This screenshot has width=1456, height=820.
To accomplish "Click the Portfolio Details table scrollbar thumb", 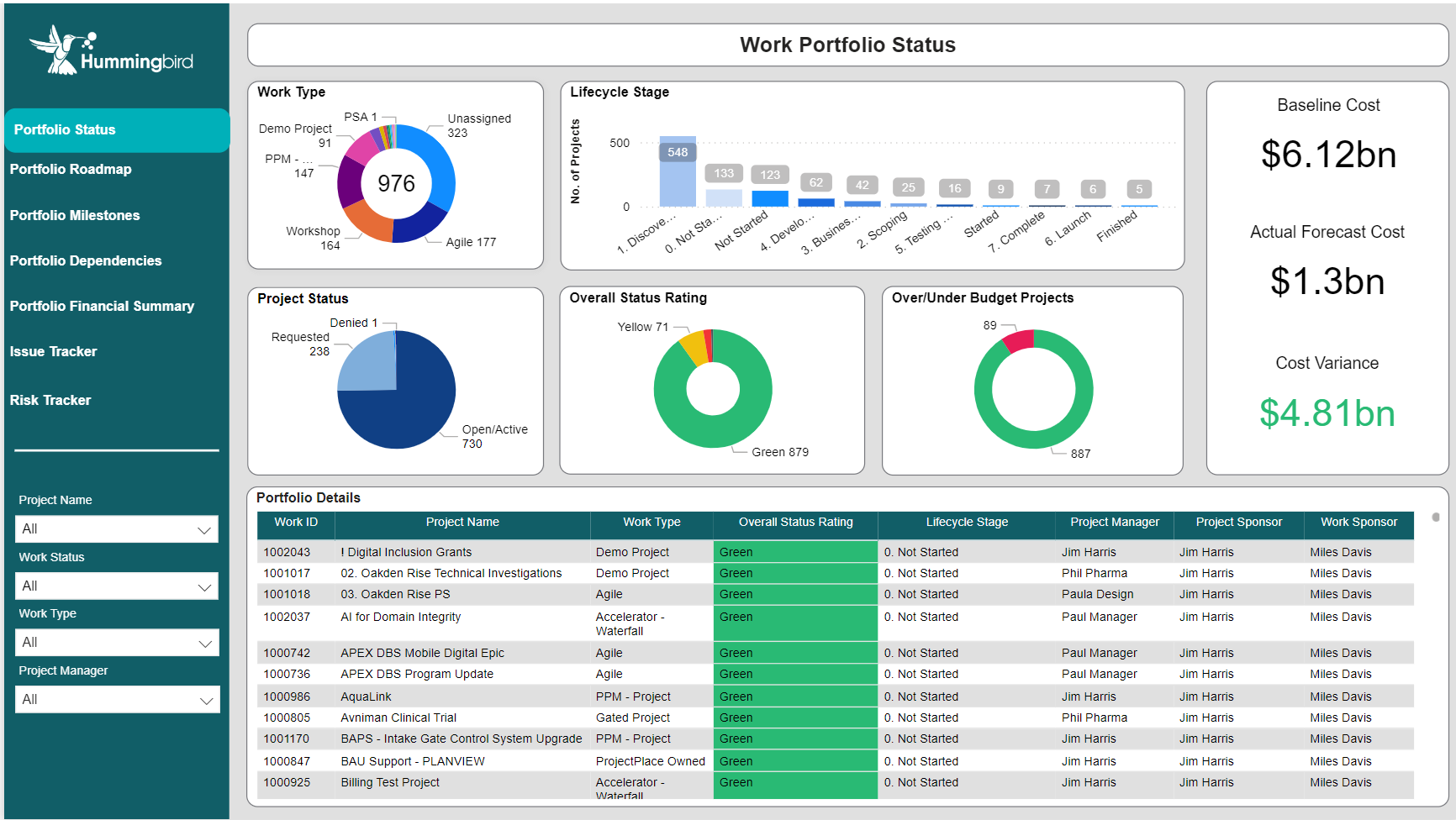I will click(x=1436, y=517).
